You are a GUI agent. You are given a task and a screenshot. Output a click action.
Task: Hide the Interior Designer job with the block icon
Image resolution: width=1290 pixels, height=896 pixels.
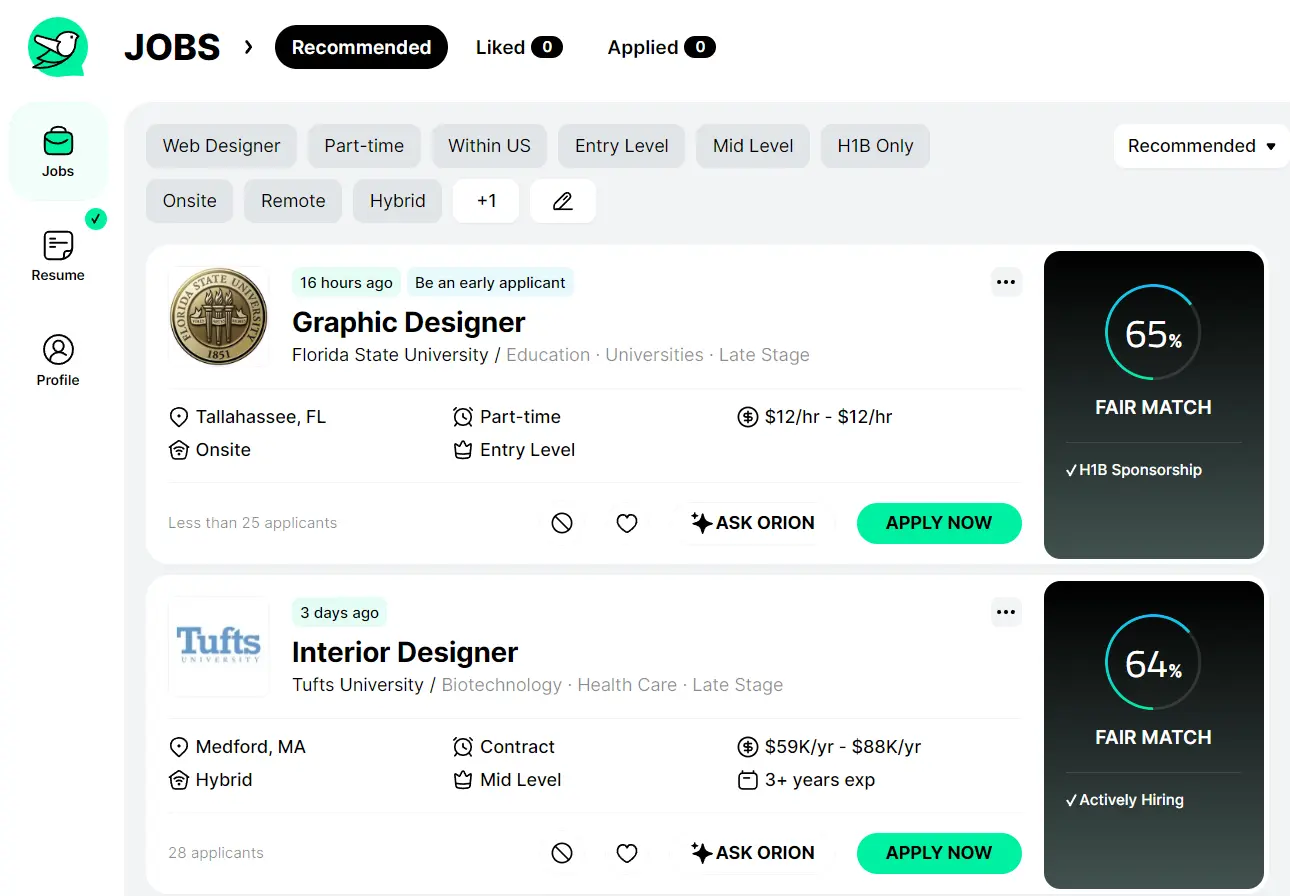tap(562, 852)
